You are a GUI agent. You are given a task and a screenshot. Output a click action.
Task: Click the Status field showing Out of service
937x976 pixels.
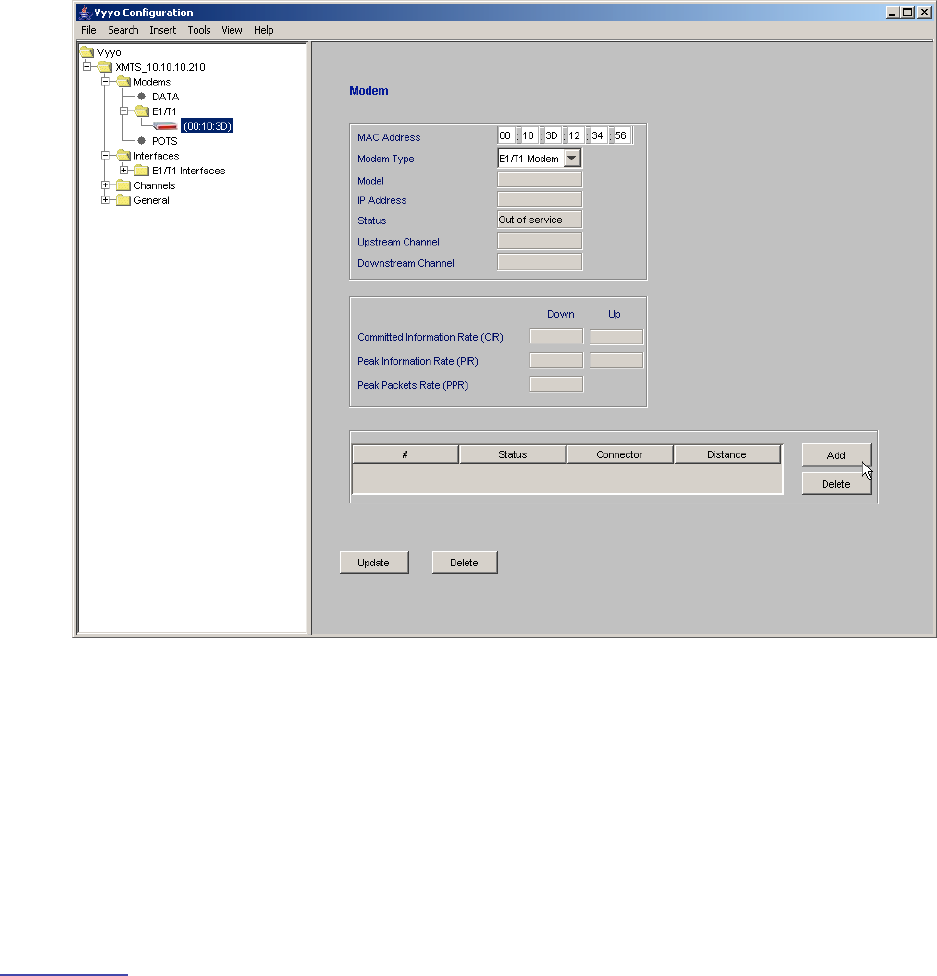540,220
